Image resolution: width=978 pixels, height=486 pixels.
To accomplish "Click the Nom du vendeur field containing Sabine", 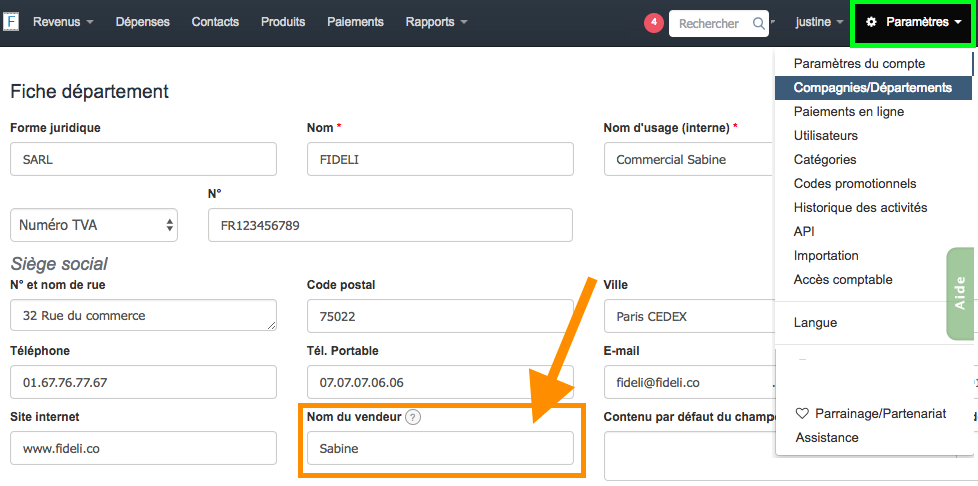I will click(x=440, y=448).
